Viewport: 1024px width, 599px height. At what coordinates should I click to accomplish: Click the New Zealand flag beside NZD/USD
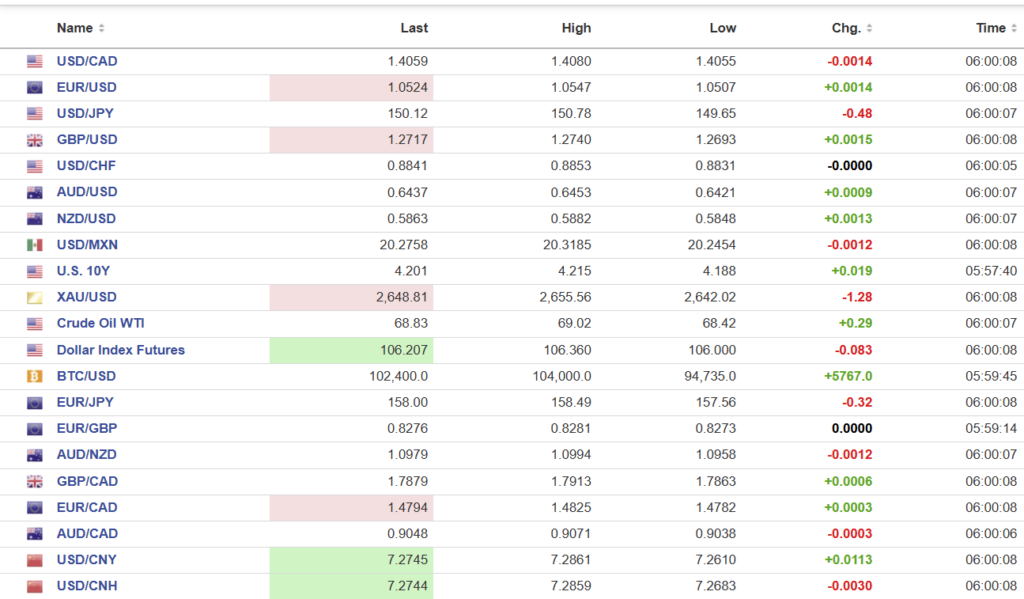[35, 219]
